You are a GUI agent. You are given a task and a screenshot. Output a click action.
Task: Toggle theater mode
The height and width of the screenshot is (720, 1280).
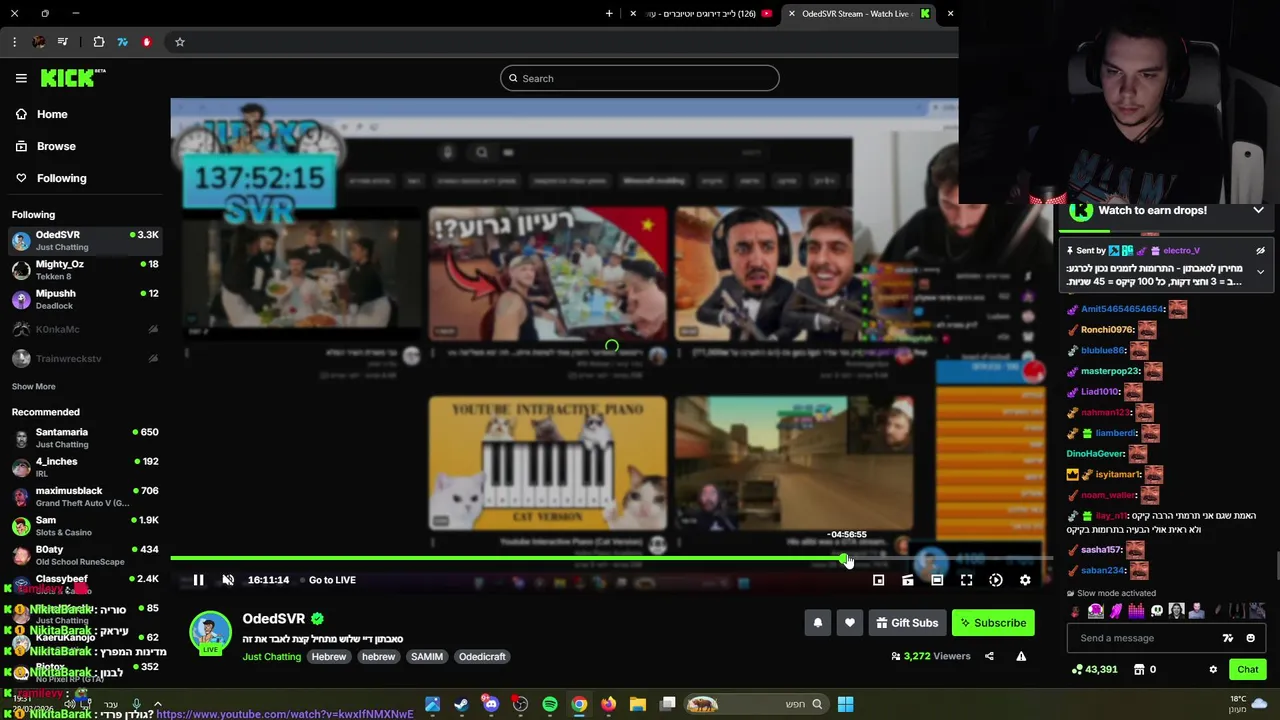click(x=937, y=580)
